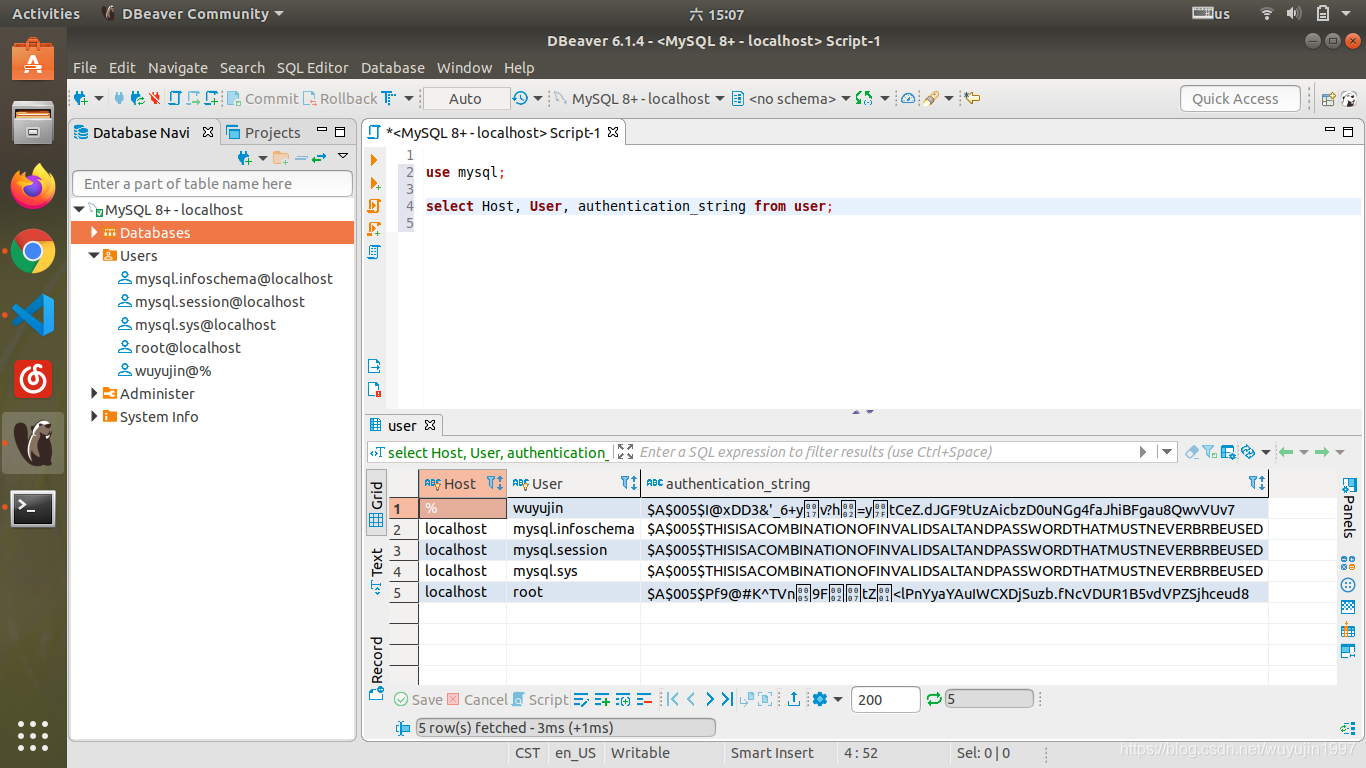This screenshot has height=768, width=1366.
Task: Open the Database menu
Action: [x=393, y=68]
